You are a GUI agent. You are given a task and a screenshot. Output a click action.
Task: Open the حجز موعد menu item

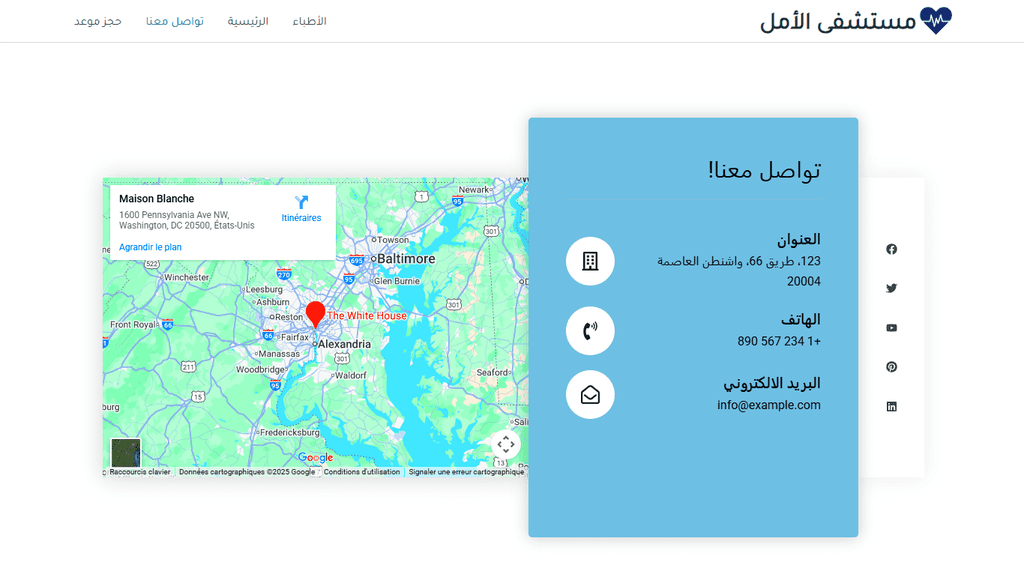point(97,22)
